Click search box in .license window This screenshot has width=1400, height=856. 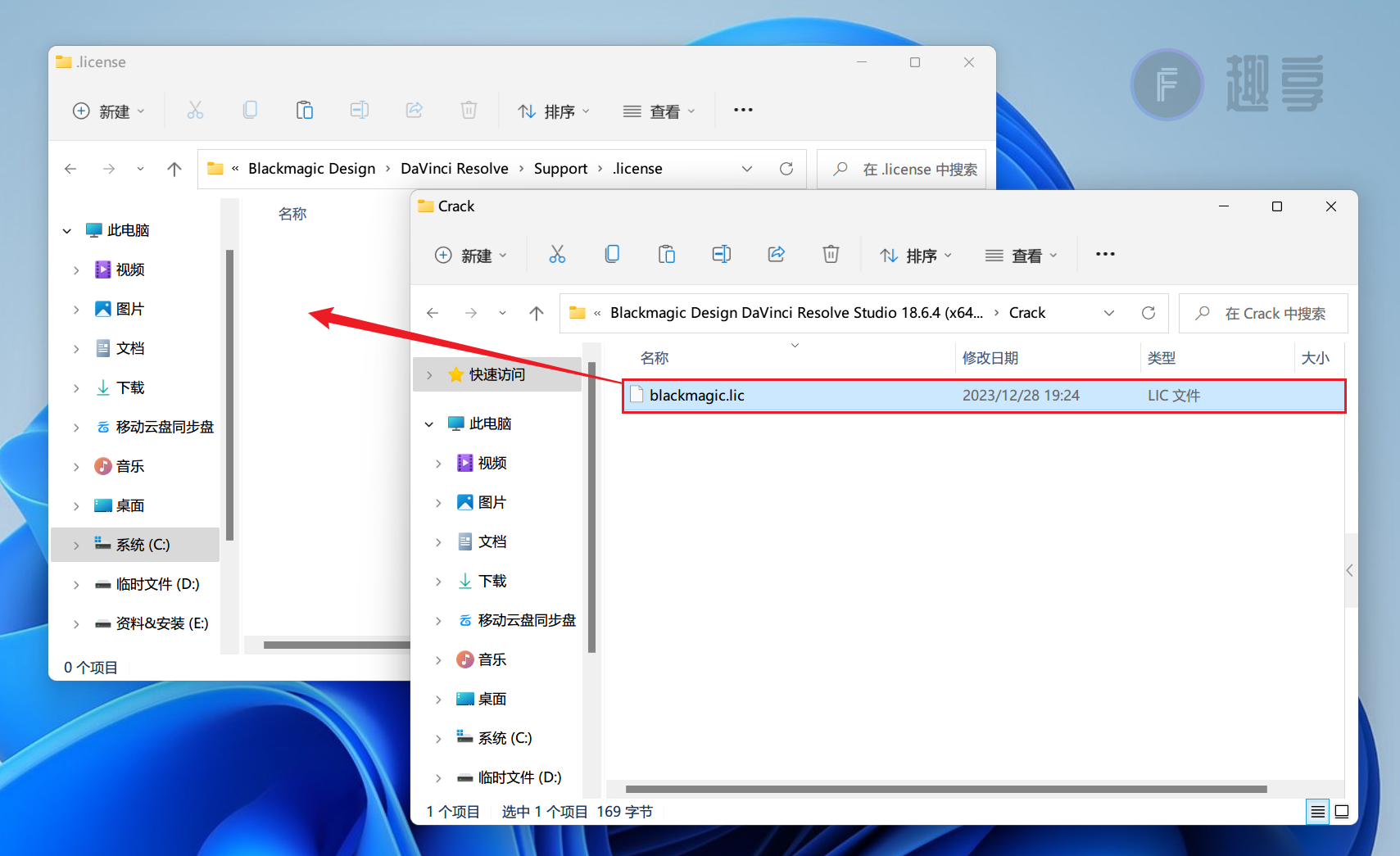tap(901, 170)
